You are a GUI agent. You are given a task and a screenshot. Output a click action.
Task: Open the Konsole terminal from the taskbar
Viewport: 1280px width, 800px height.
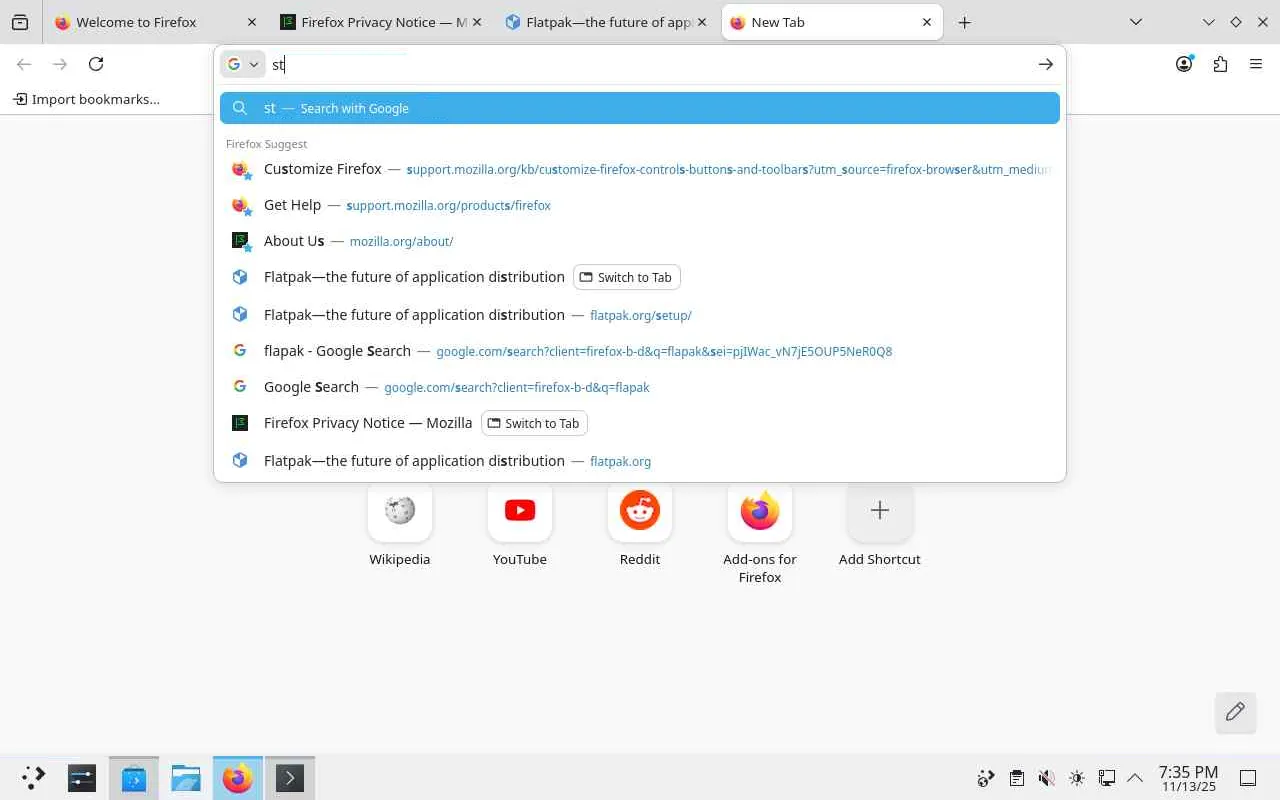290,778
